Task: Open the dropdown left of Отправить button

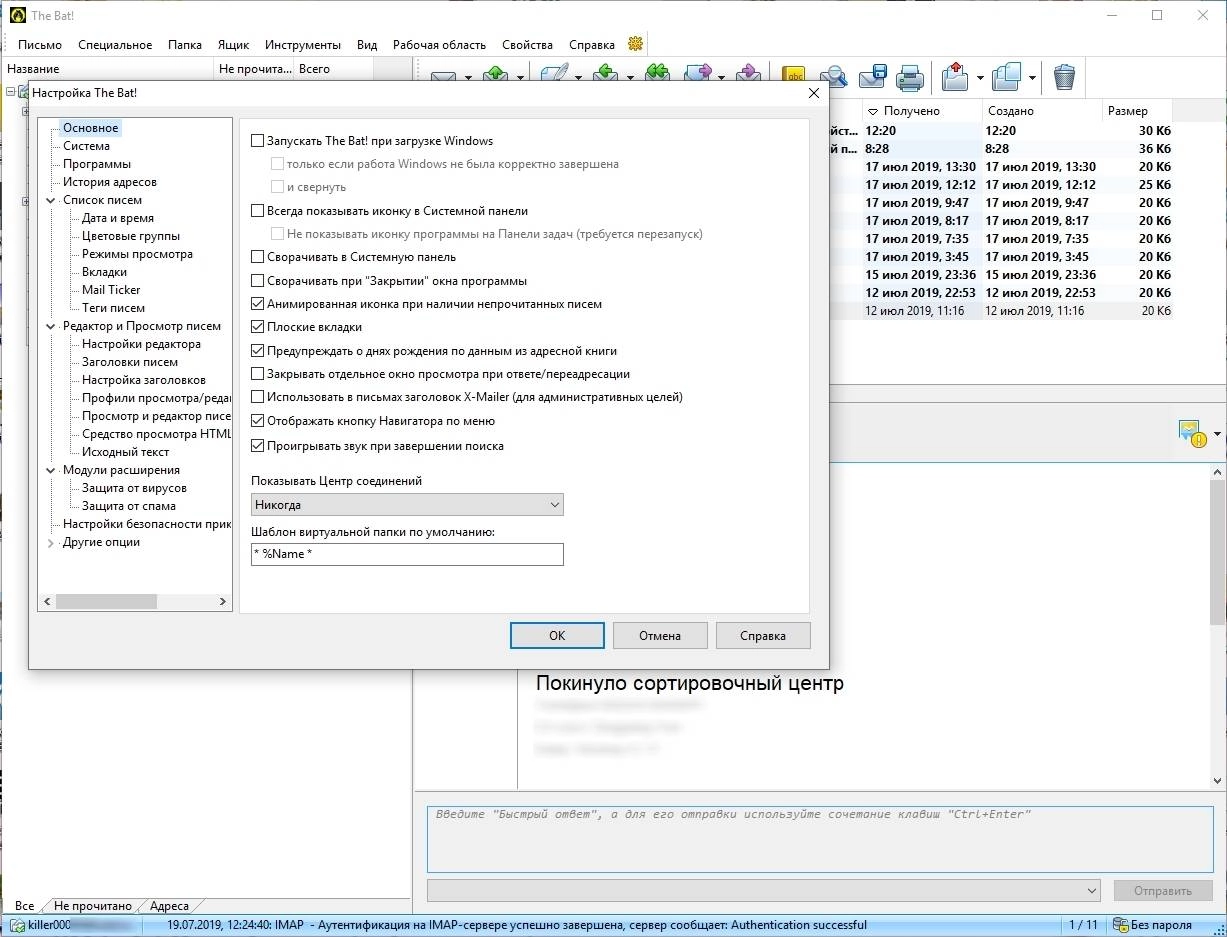Action: click(764, 890)
